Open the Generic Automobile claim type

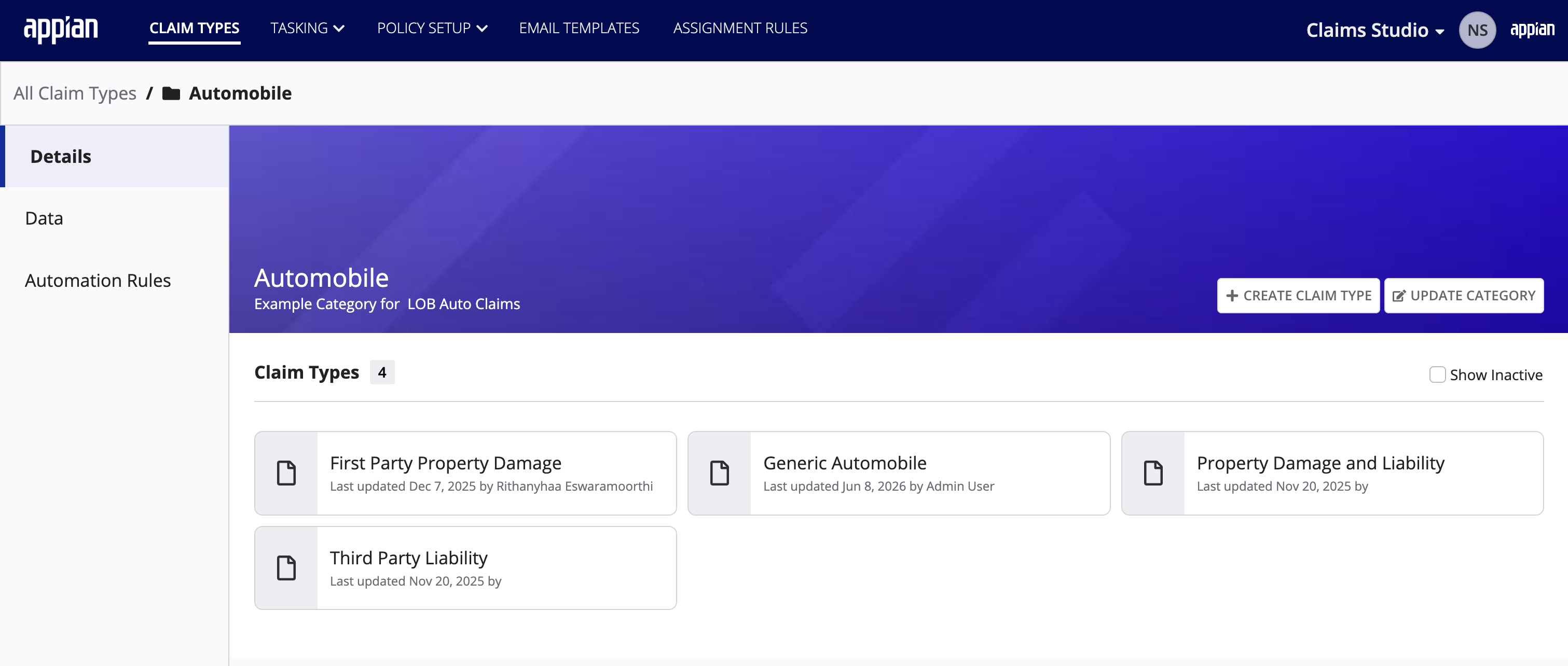(x=899, y=473)
